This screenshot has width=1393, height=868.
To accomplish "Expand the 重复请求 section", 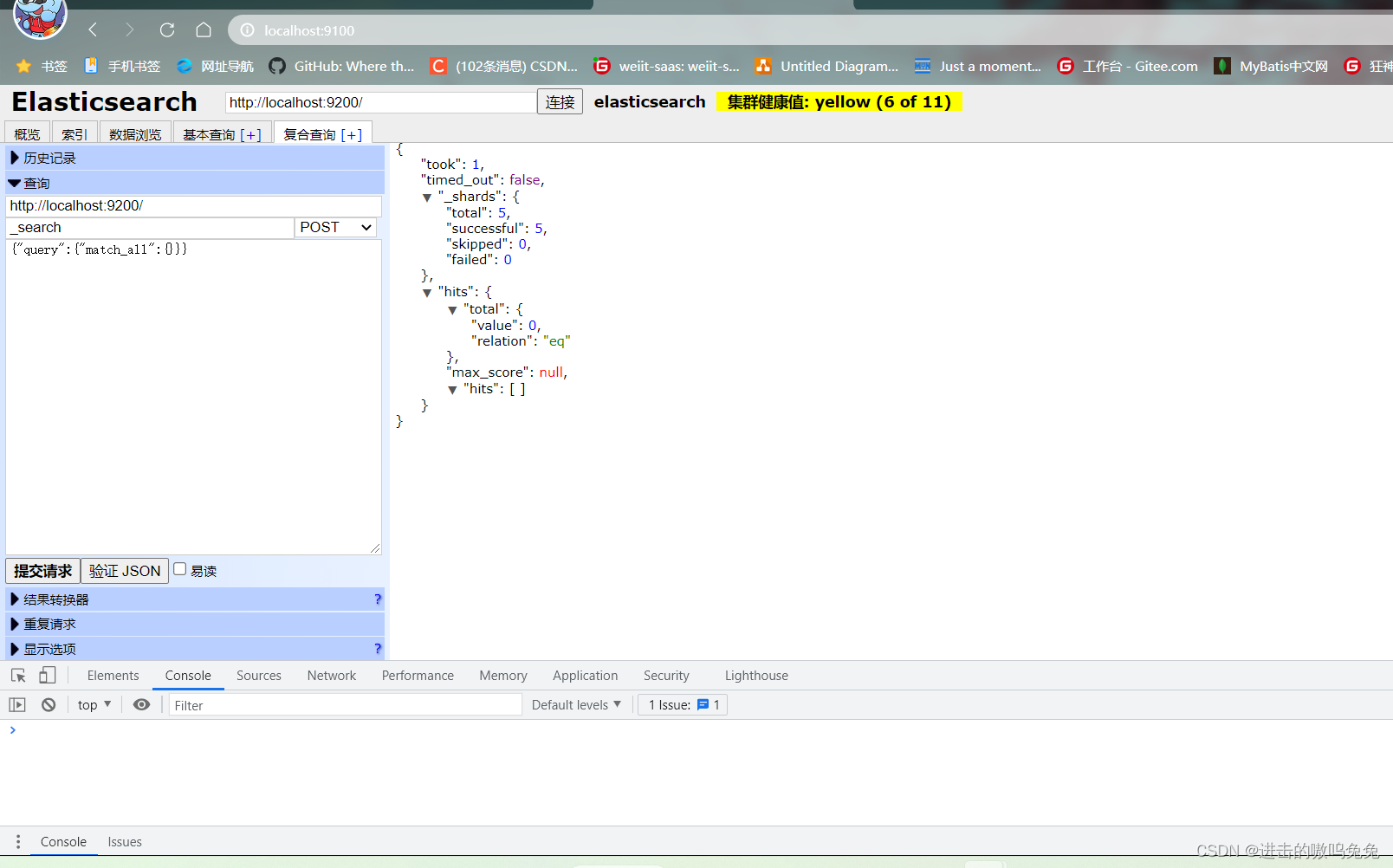I will [195, 624].
